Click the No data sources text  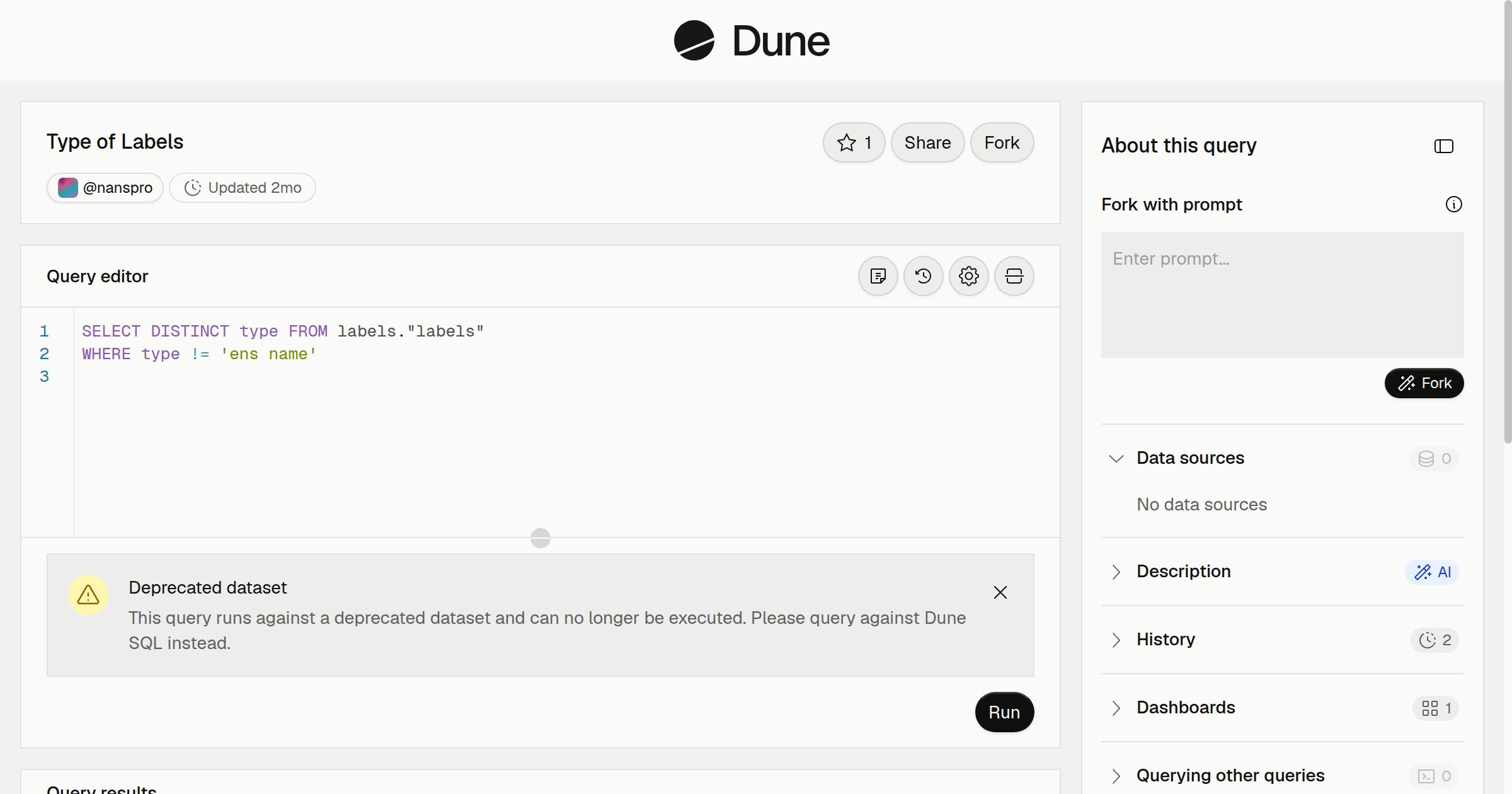[1201, 505]
